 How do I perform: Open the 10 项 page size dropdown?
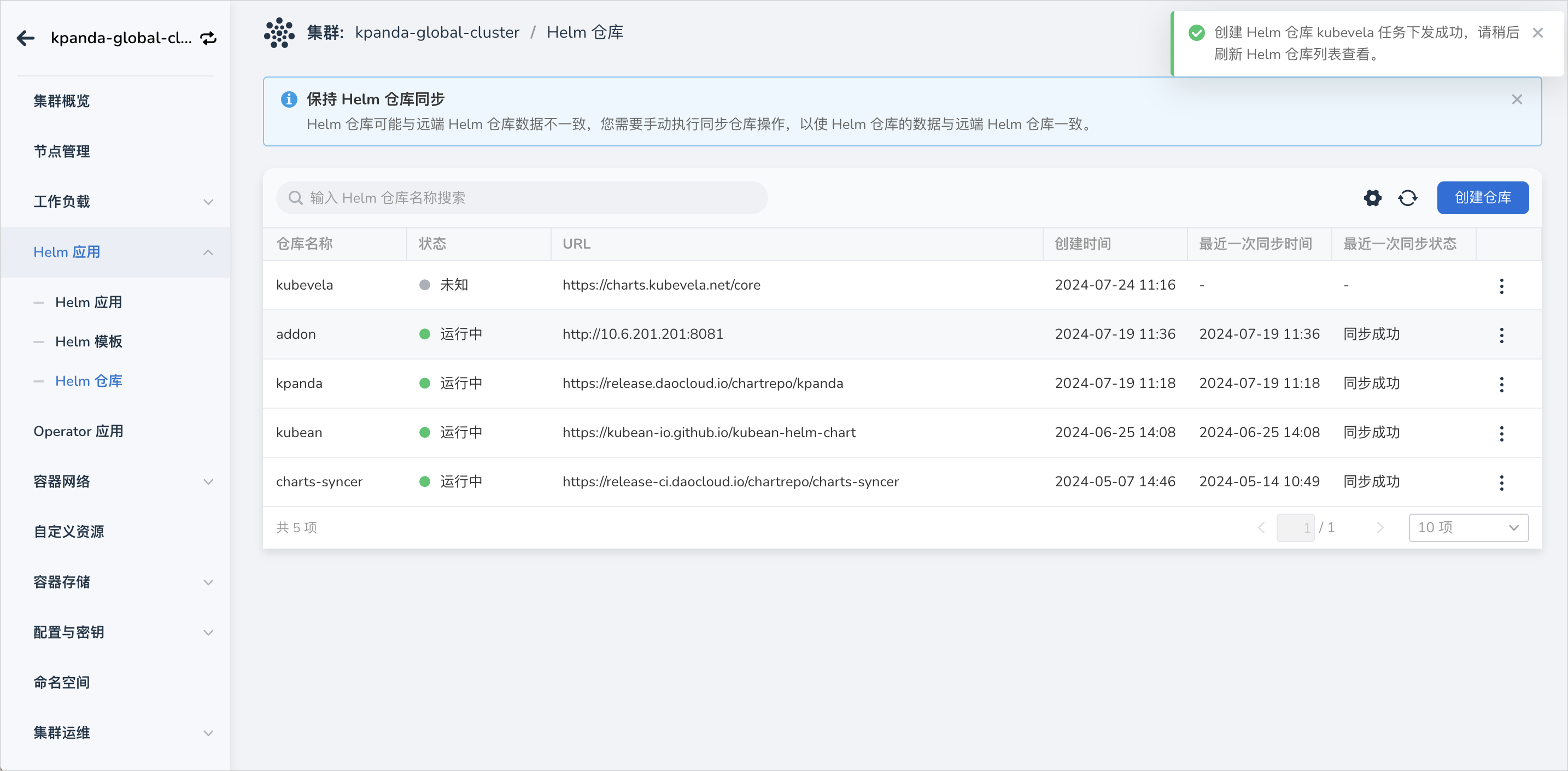tap(1468, 528)
